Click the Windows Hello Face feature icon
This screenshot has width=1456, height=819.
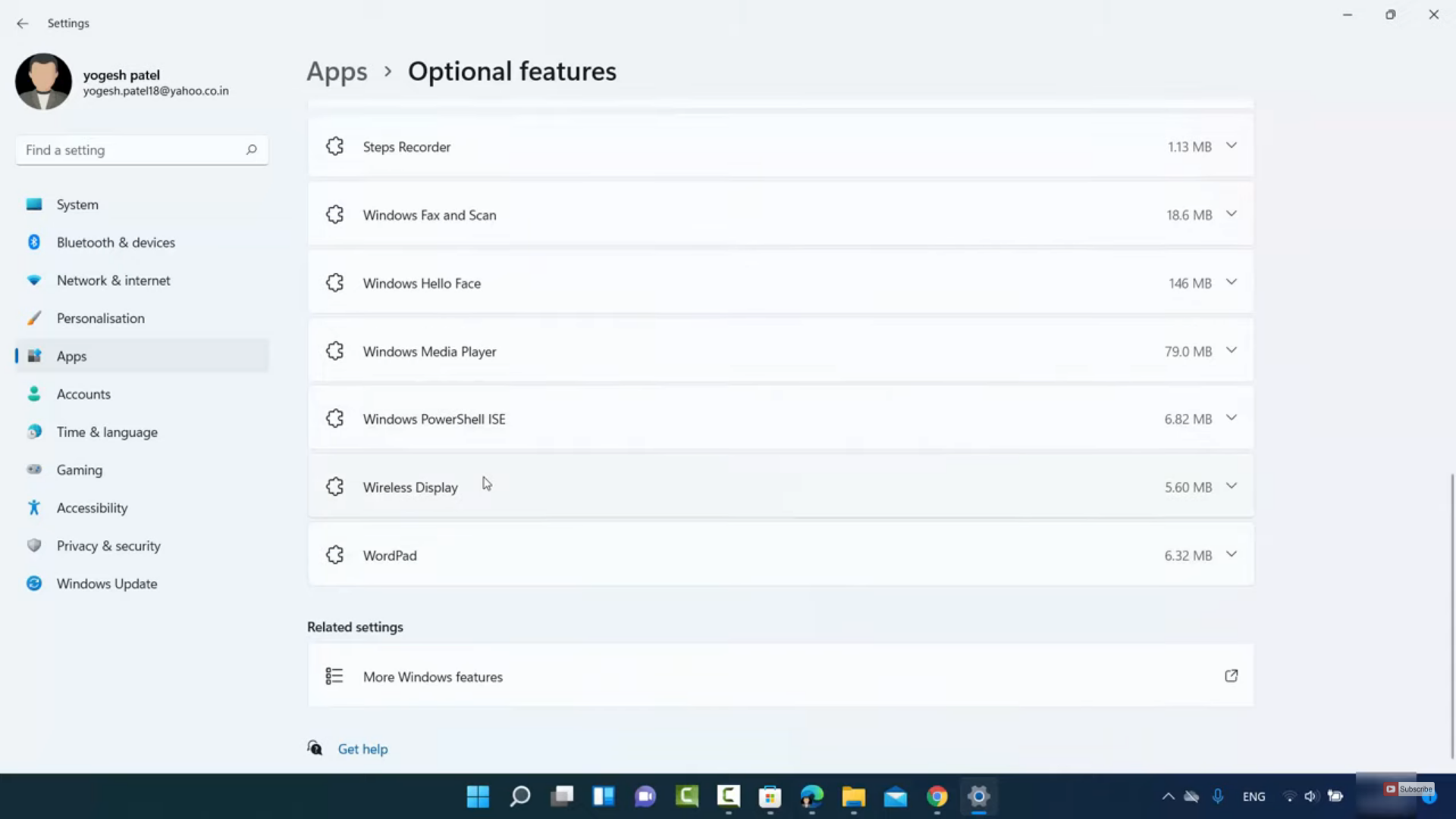click(x=334, y=283)
